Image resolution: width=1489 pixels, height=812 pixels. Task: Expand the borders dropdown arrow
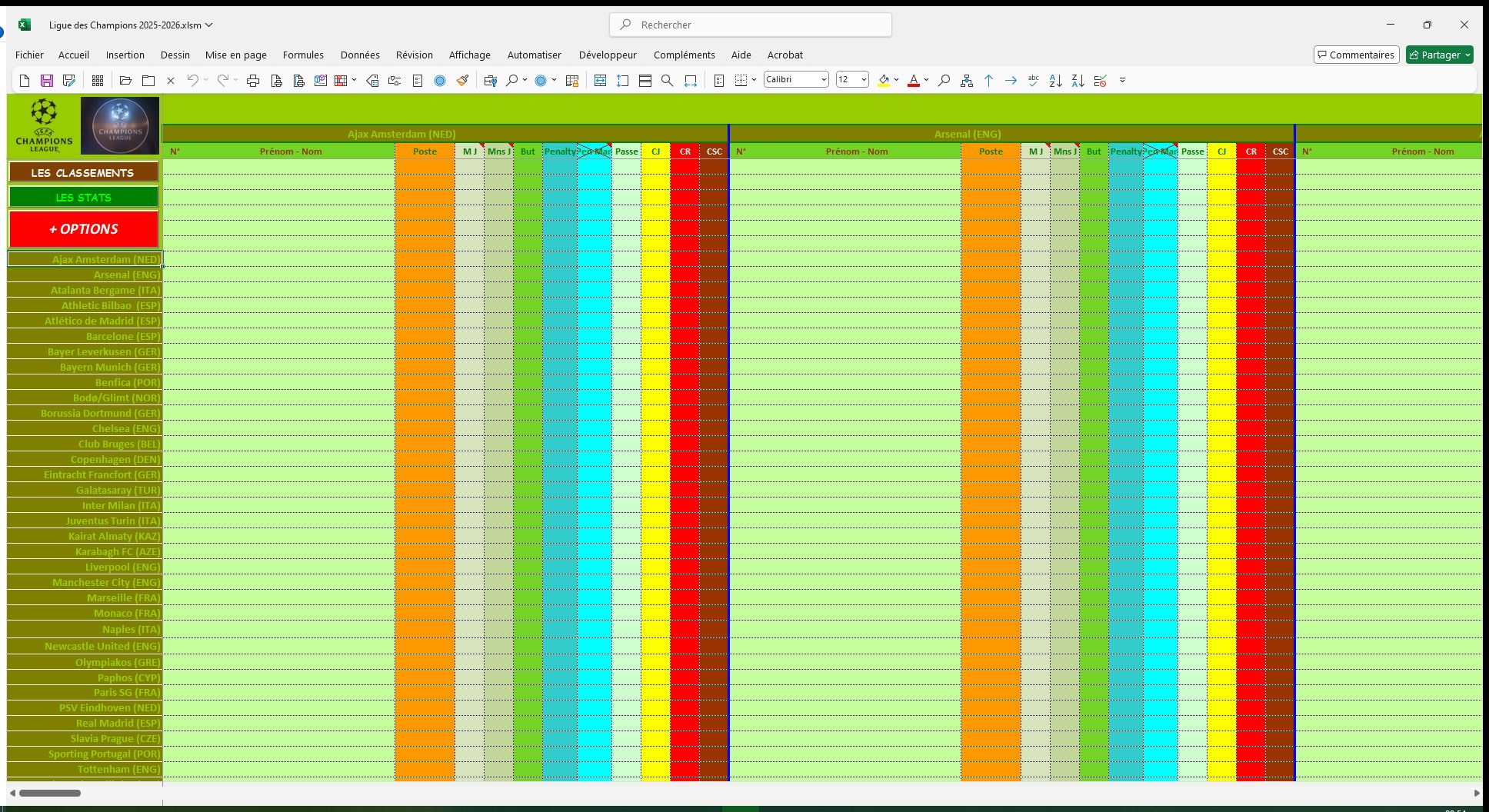tap(754, 80)
